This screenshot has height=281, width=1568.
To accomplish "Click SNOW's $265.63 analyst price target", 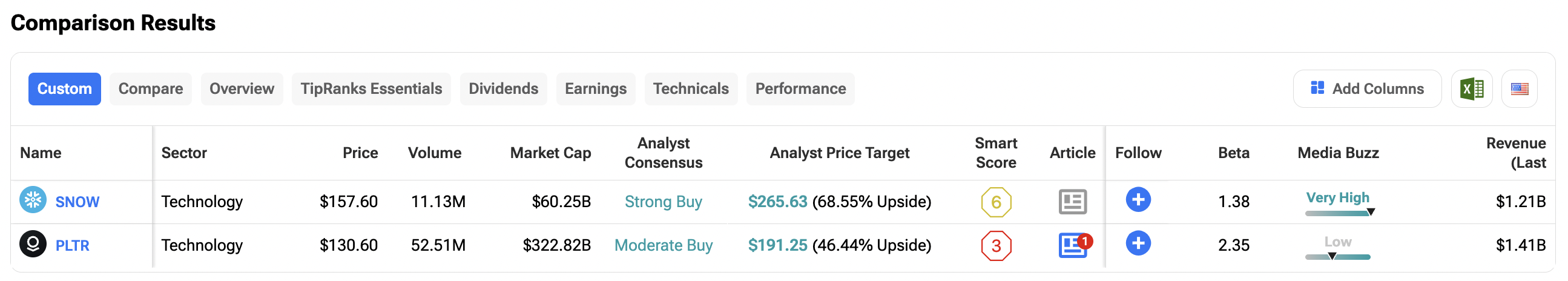I will (777, 202).
